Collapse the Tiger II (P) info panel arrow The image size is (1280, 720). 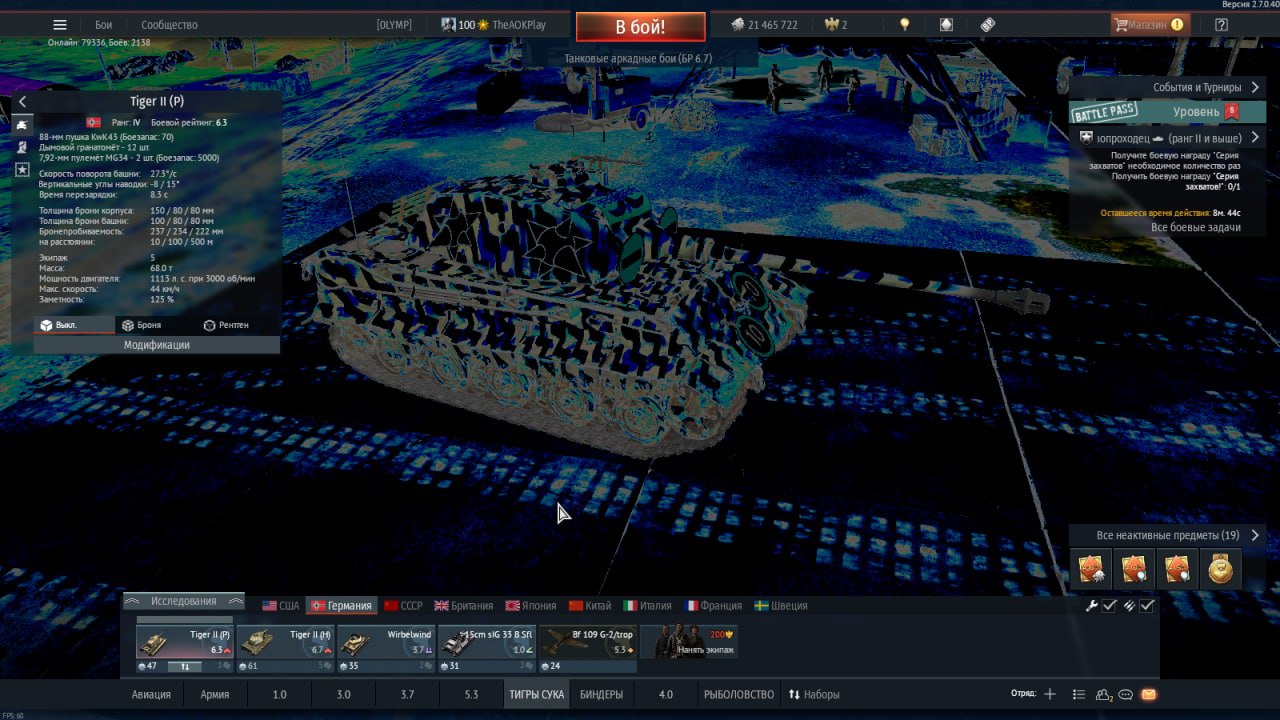22,101
